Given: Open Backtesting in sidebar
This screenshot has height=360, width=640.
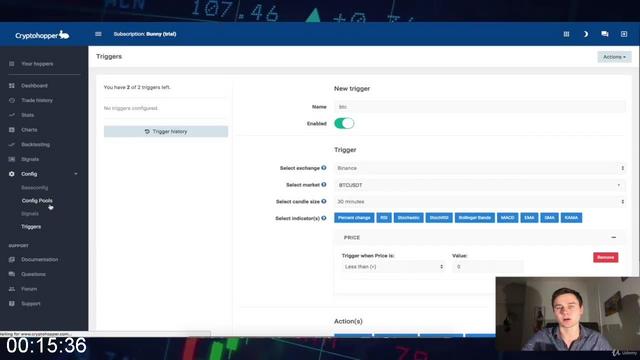Looking at the screenshot, I should 36,144.
